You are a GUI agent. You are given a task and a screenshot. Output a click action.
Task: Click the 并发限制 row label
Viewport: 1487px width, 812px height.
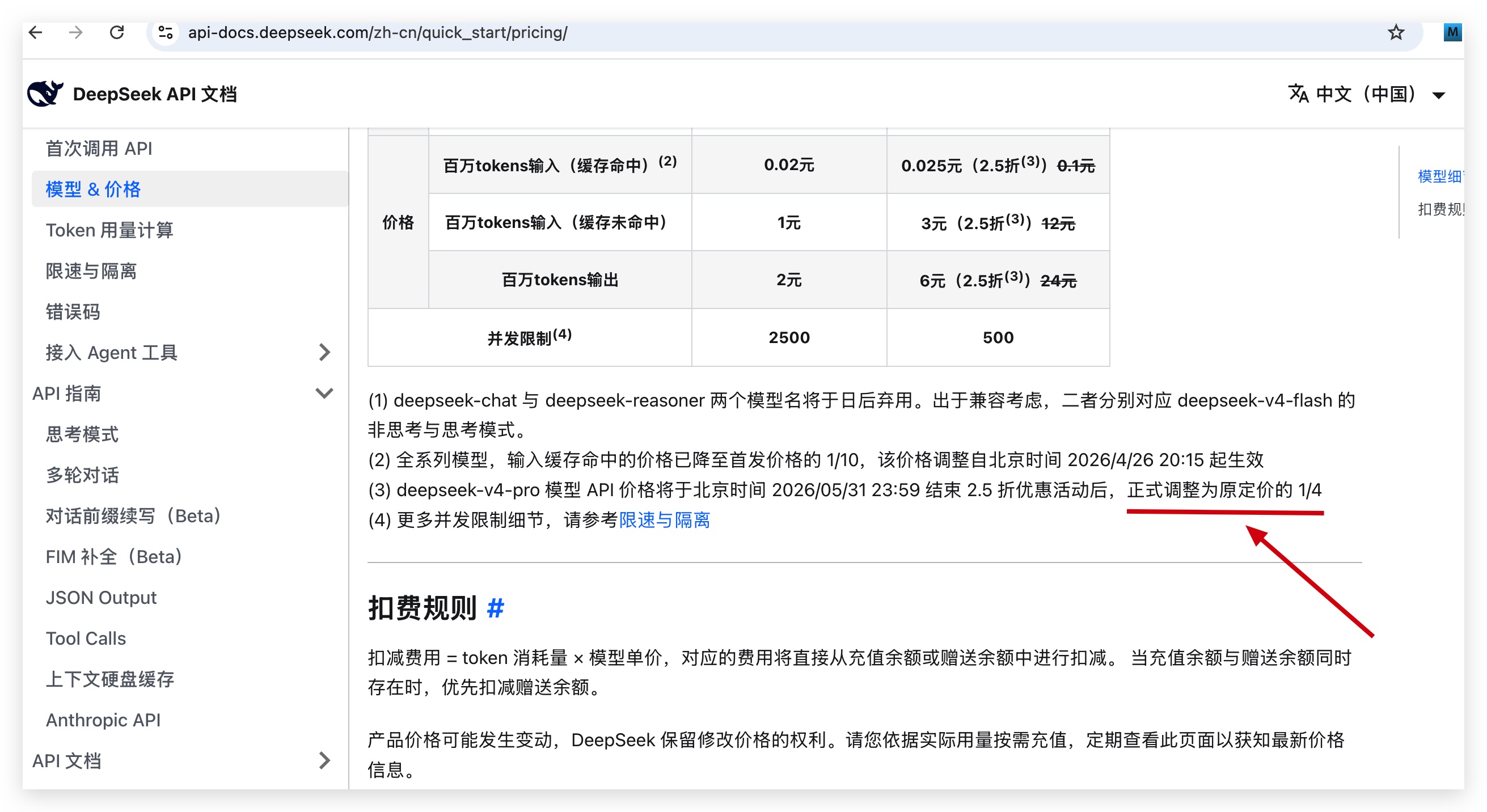[x=529, y=337]
